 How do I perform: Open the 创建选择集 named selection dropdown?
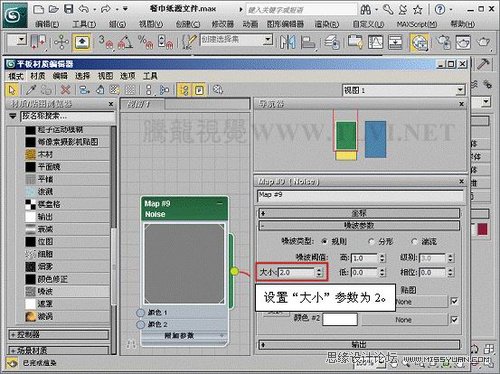[x=267, y=40]
